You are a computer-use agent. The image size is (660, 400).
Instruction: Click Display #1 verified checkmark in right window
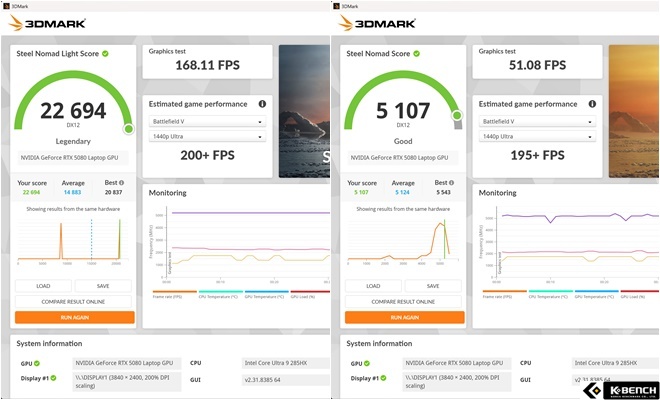(383, 378)
